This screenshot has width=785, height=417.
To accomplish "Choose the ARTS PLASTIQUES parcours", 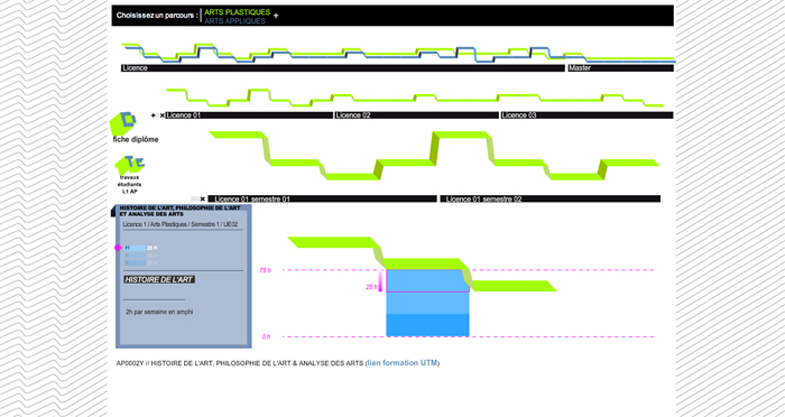I will [x=237, y=12].
